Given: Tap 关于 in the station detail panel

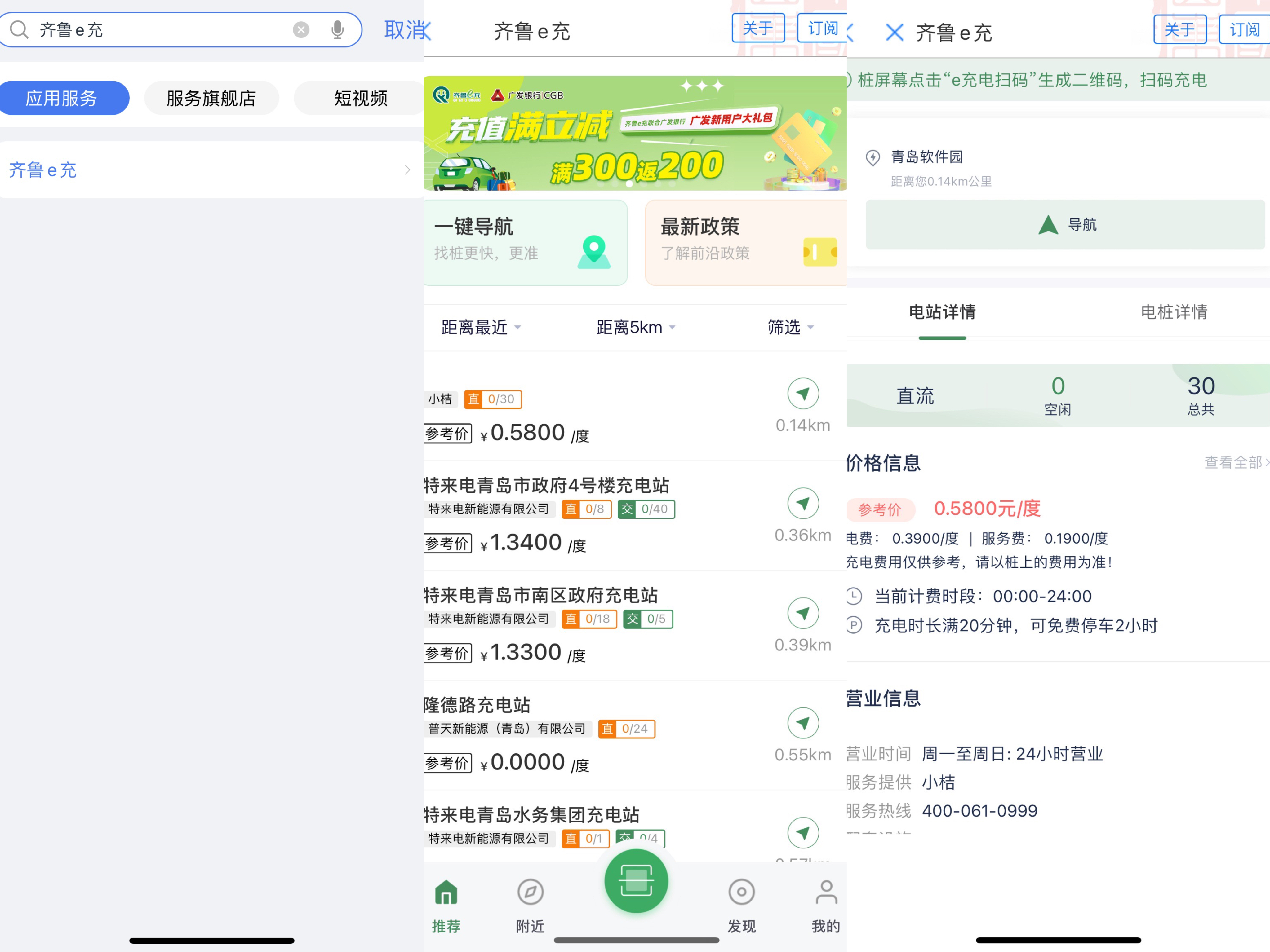Looking at the screenshot, I should 1180,29.
